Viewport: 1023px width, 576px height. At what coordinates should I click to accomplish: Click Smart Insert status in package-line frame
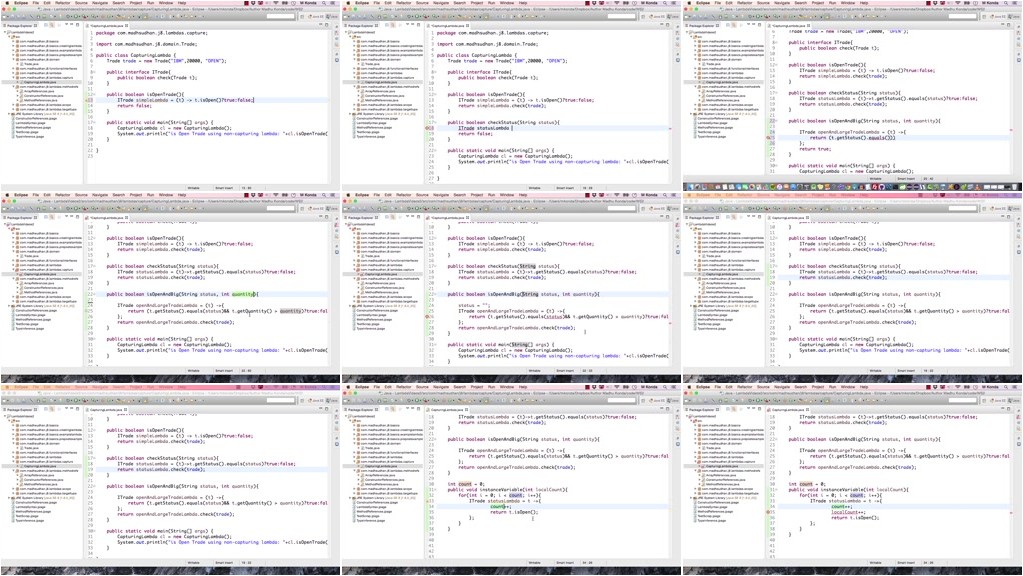(x=224, y=188)
